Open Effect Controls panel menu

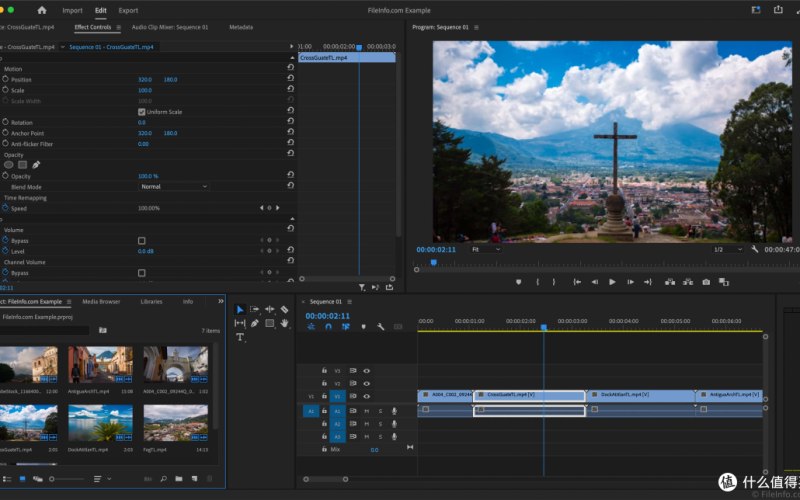tap(118, 28)
